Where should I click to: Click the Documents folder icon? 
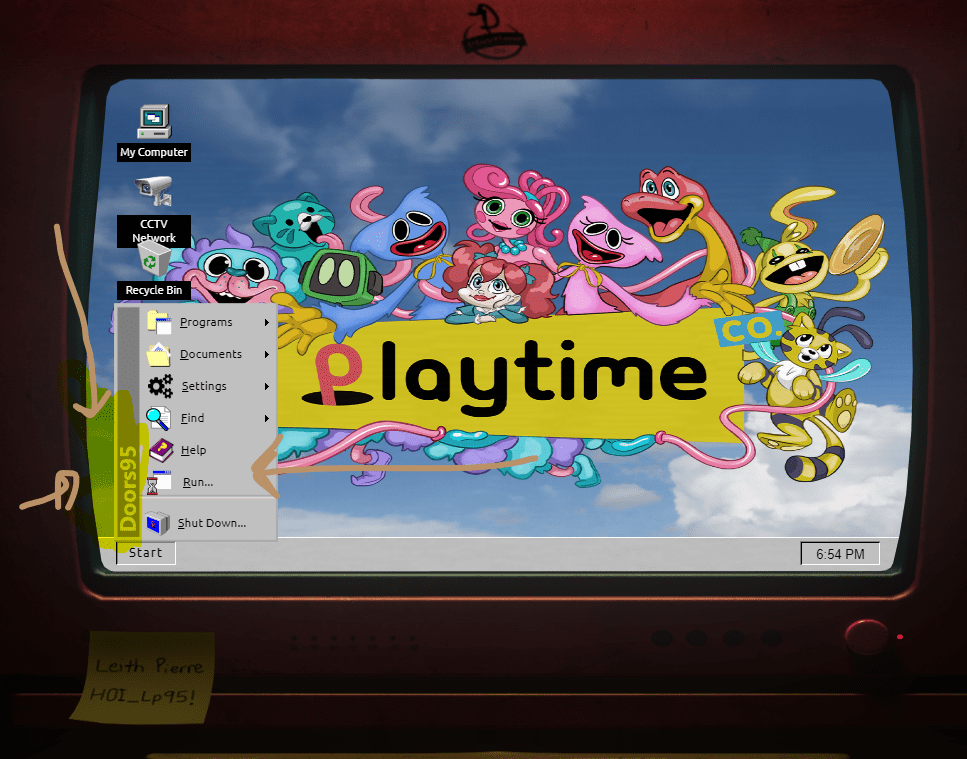pos(159,355)
